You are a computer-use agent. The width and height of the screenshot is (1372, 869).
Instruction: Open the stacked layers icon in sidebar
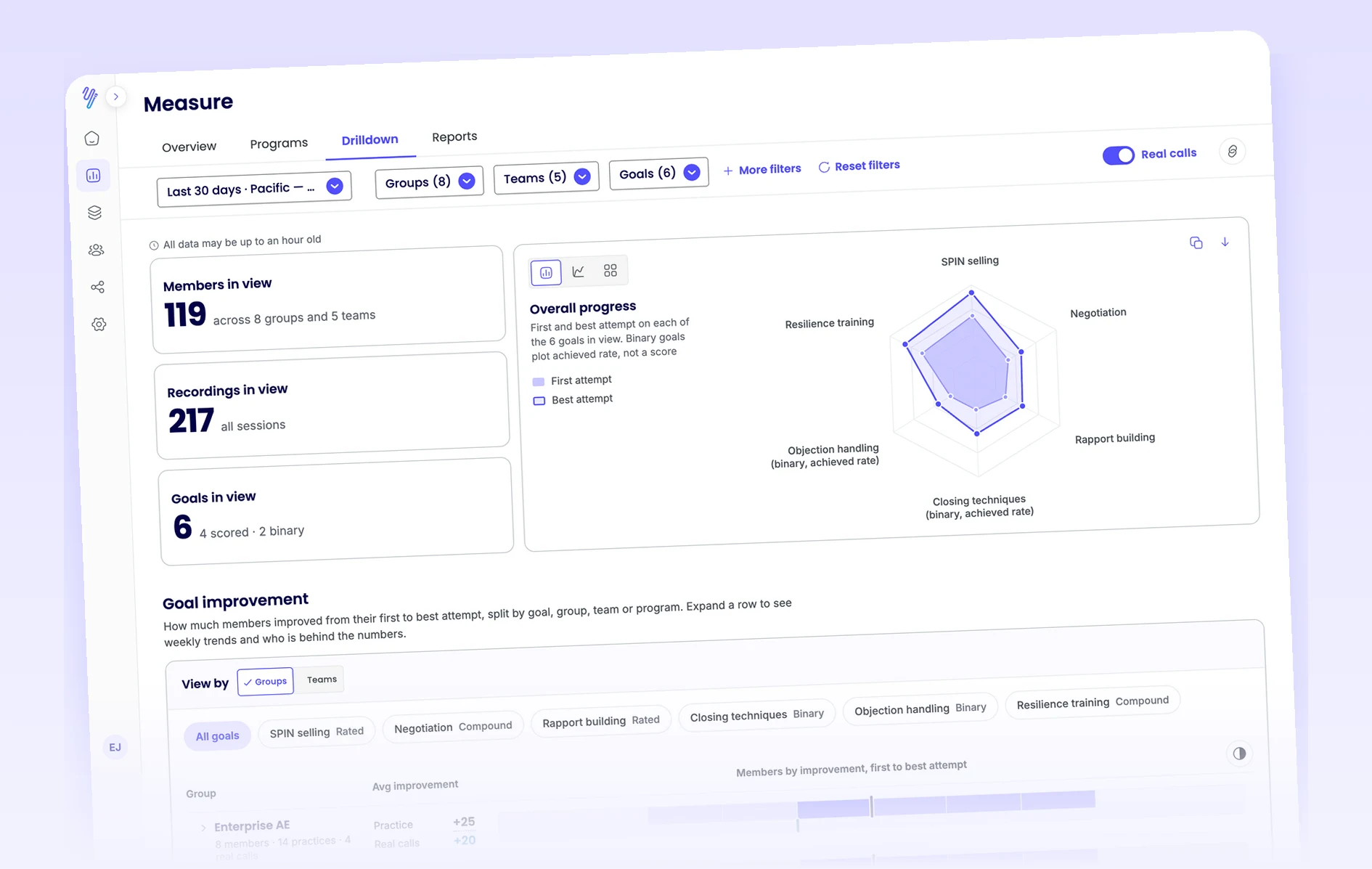pos(94,213)
